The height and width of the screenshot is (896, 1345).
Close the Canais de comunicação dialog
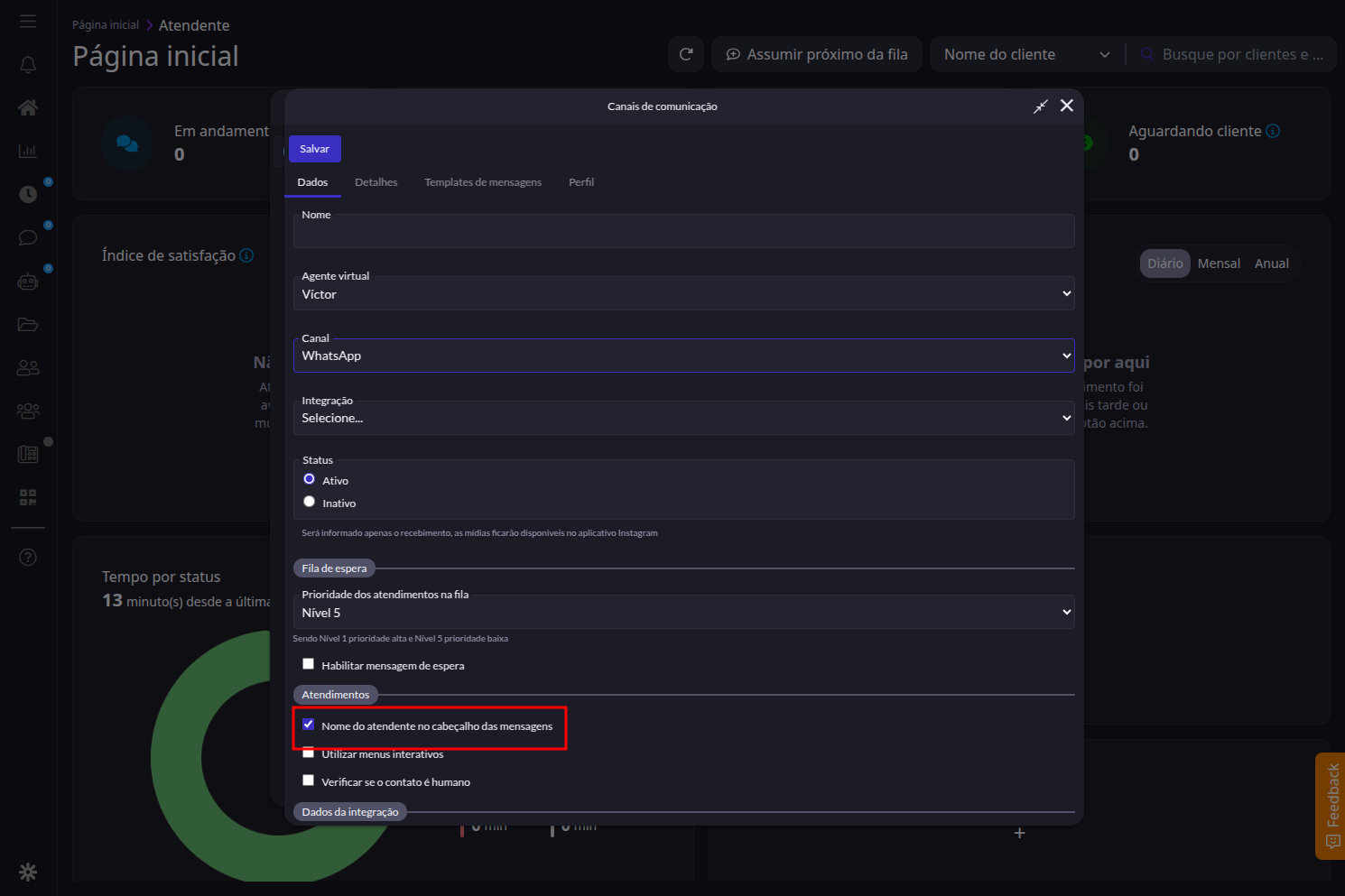1067,106
